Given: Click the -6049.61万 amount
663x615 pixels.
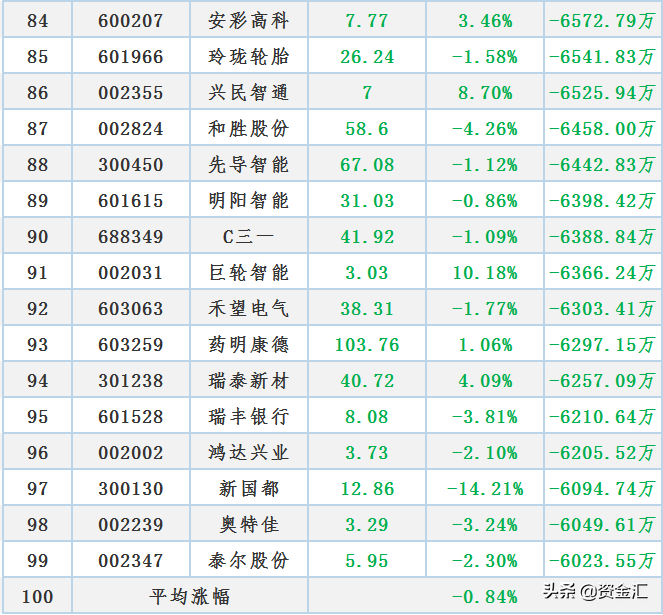Looking at the screenshot, I should coord(602,524).
